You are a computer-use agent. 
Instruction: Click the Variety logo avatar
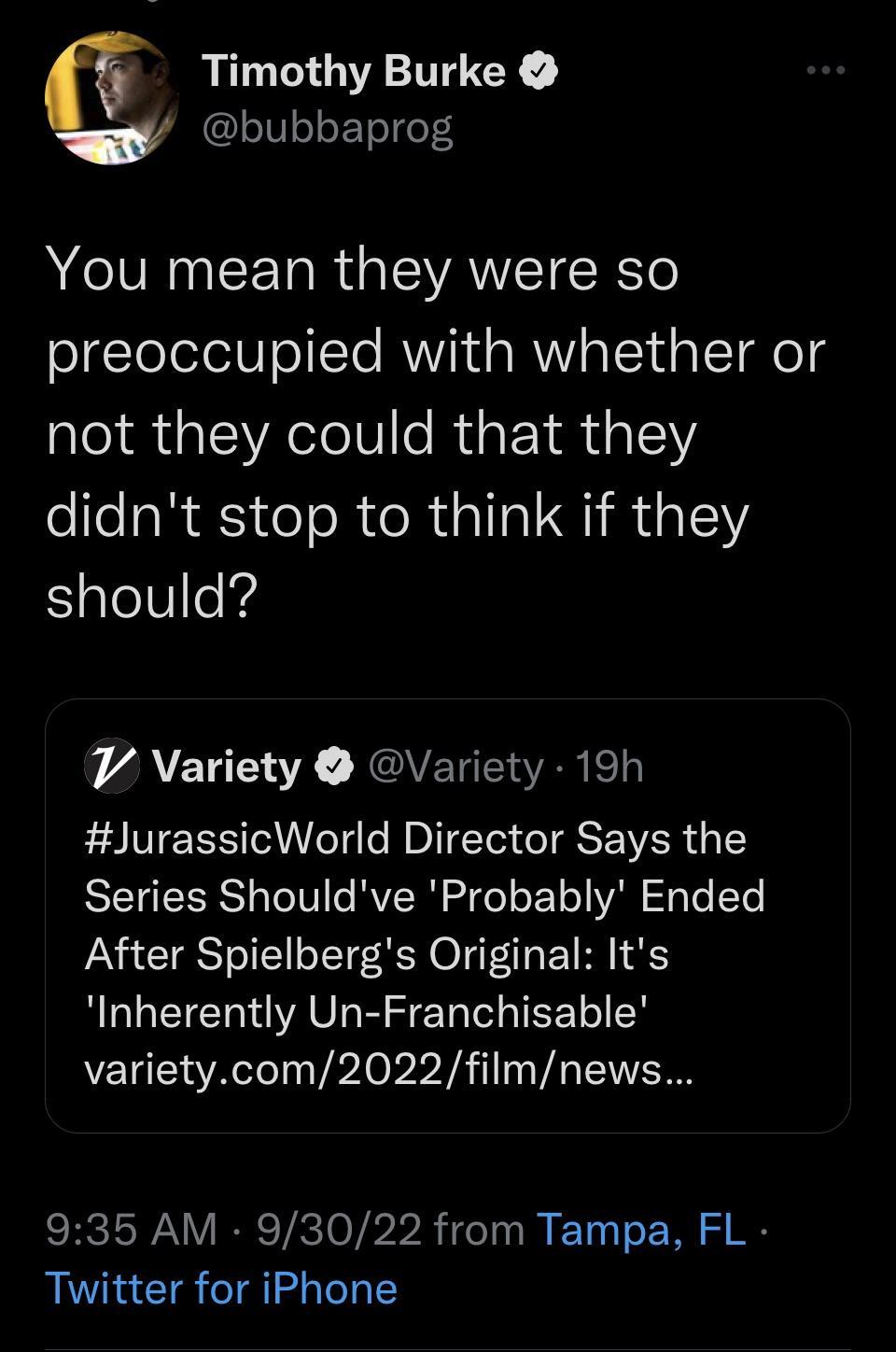[x=111, y=768]
